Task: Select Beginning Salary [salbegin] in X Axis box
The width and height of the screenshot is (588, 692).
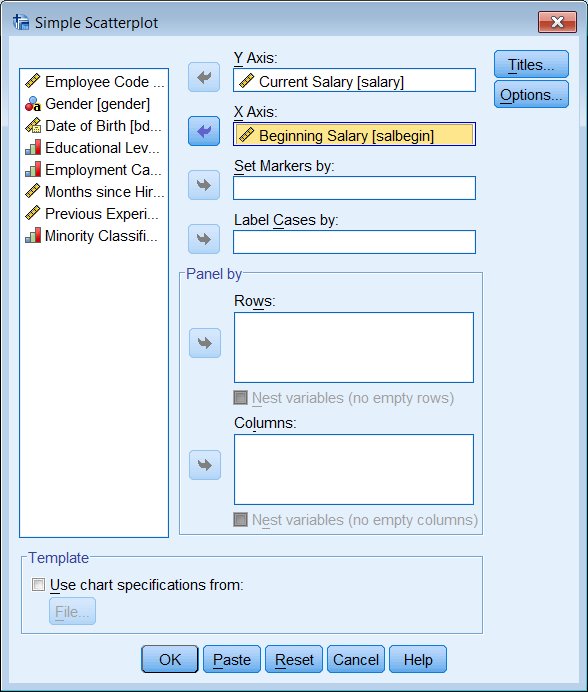Action: [x=354, y=134]
